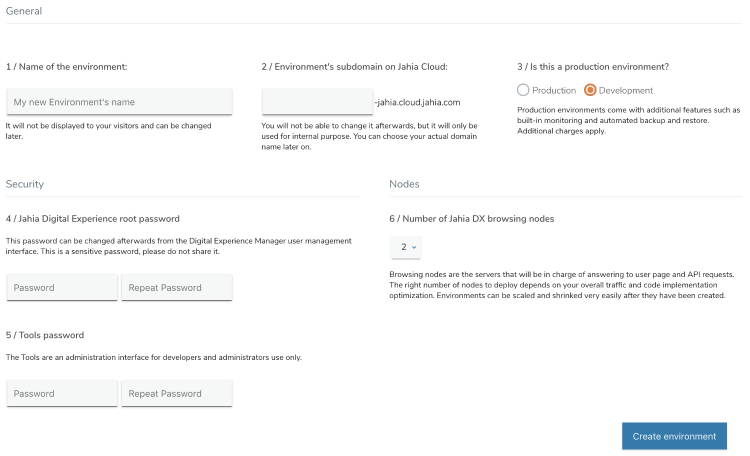Viewport: 750px width, 456px height.
Task: Click the General section heading
Action: pyautogui.click(x=24, y=11)
